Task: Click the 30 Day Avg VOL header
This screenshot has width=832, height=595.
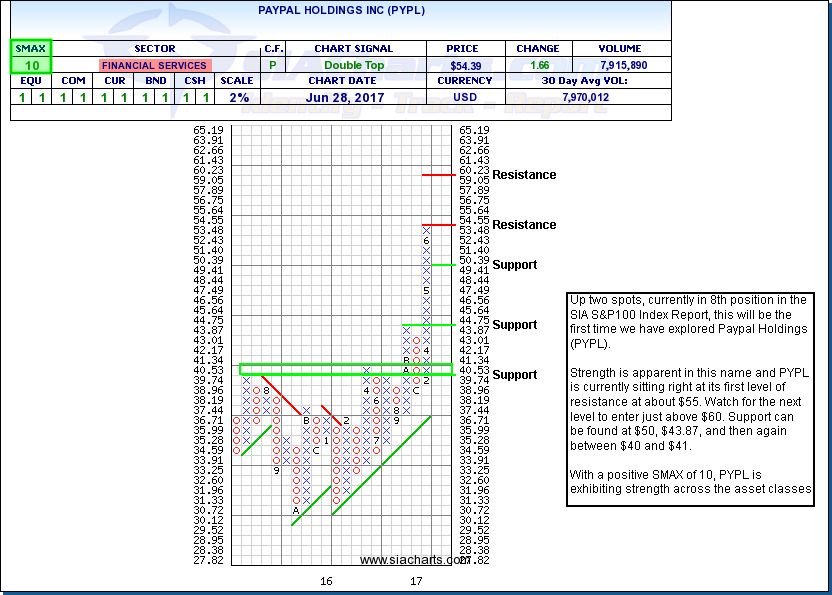Action: [588, 80]
